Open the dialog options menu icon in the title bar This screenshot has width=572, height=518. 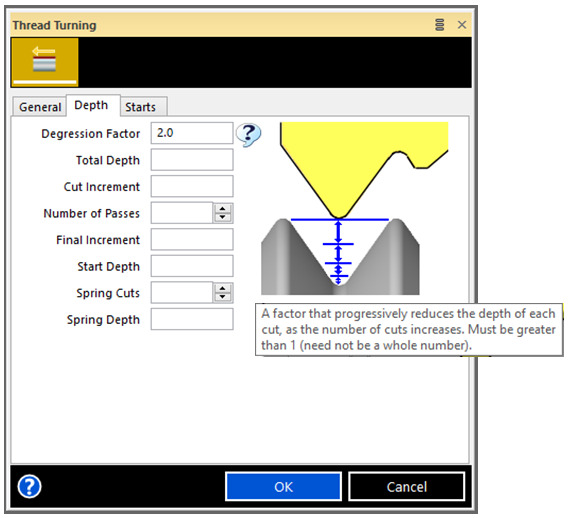point(440,25)
